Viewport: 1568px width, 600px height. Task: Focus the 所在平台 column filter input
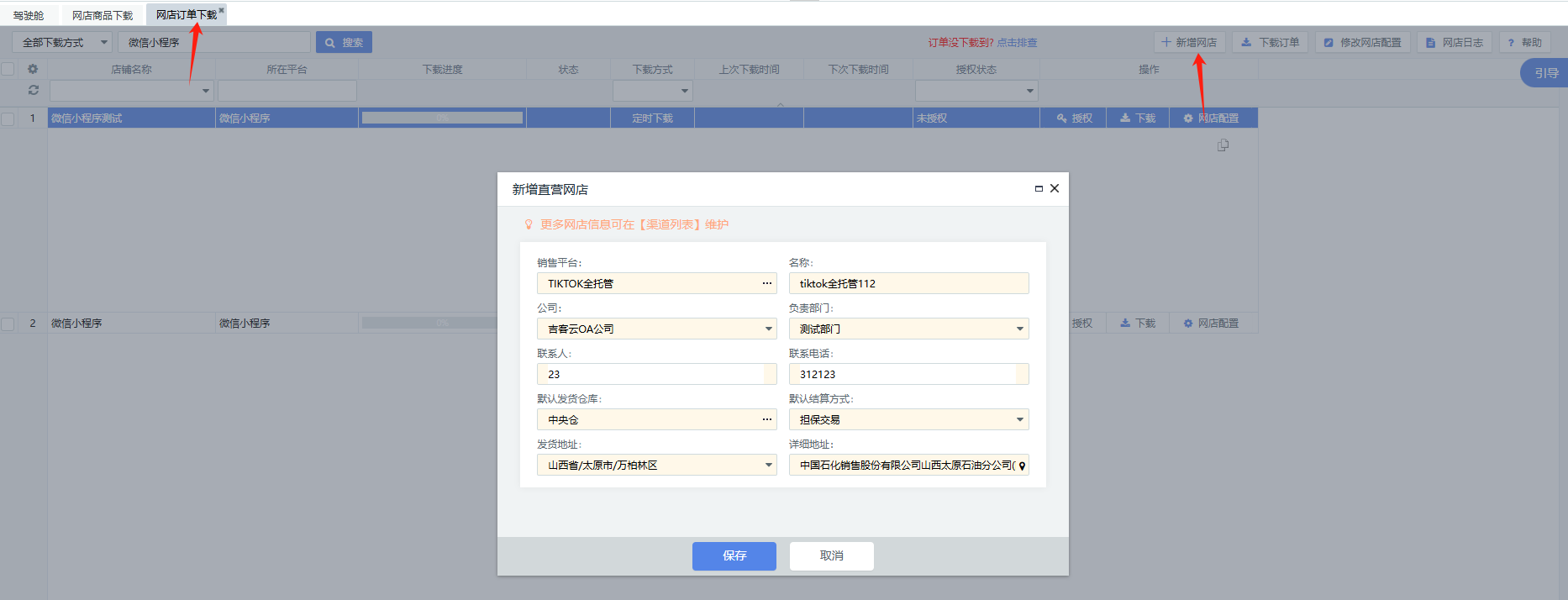287,91
